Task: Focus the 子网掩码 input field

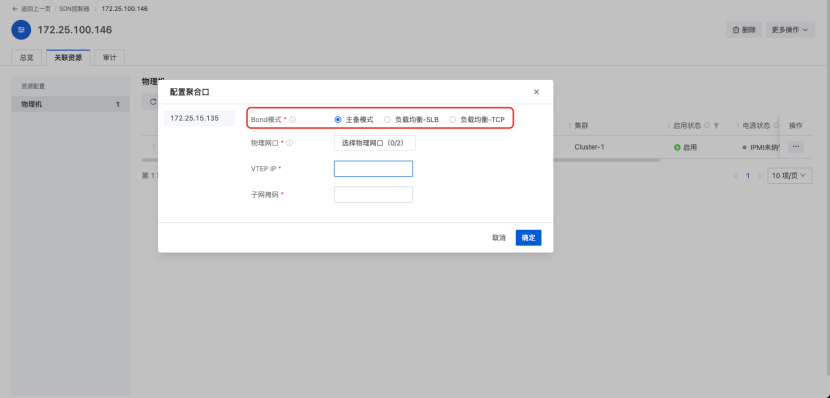Action: tap(373, 194)
